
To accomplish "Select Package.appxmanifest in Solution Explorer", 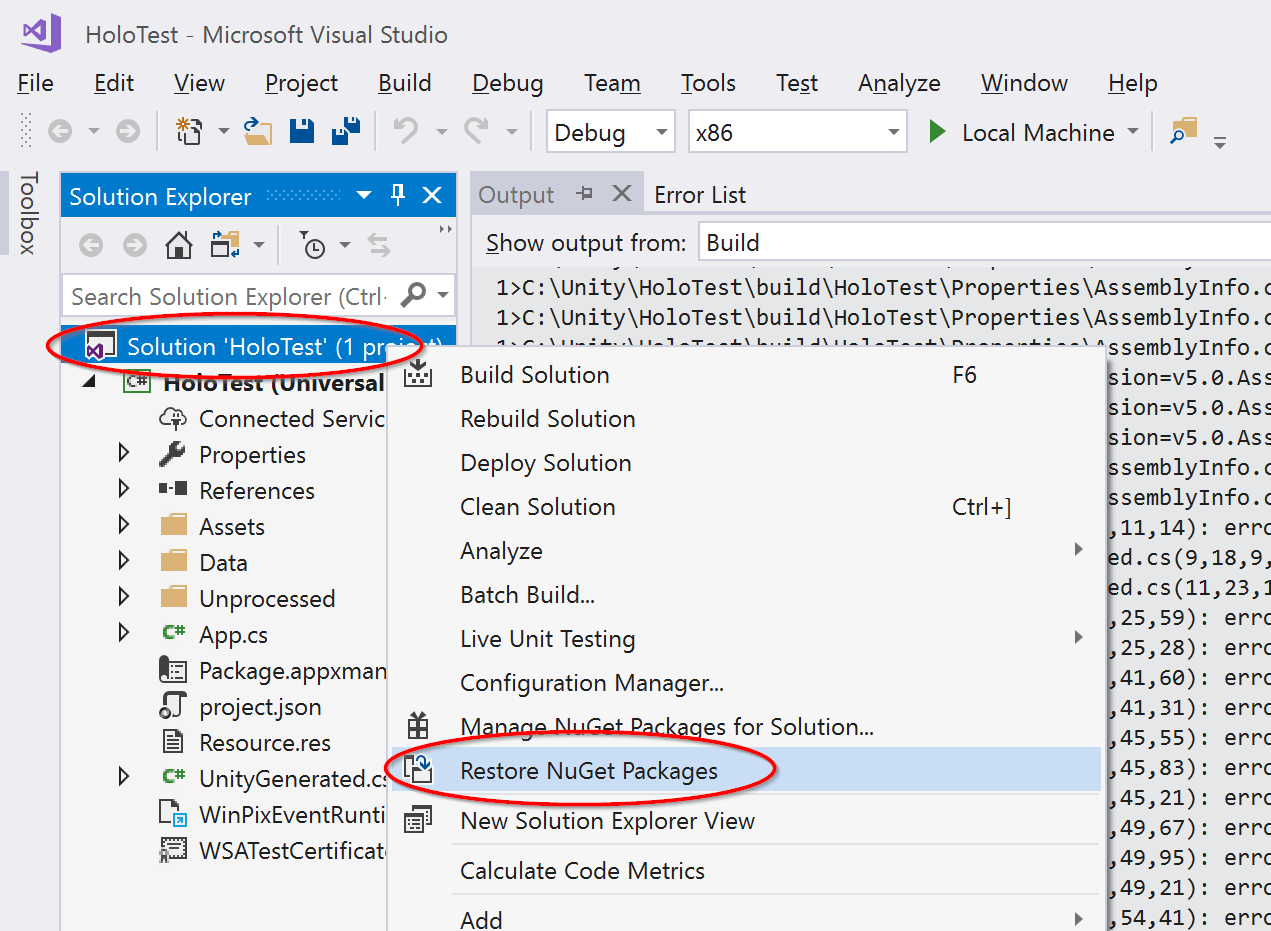I will (292, 671).
